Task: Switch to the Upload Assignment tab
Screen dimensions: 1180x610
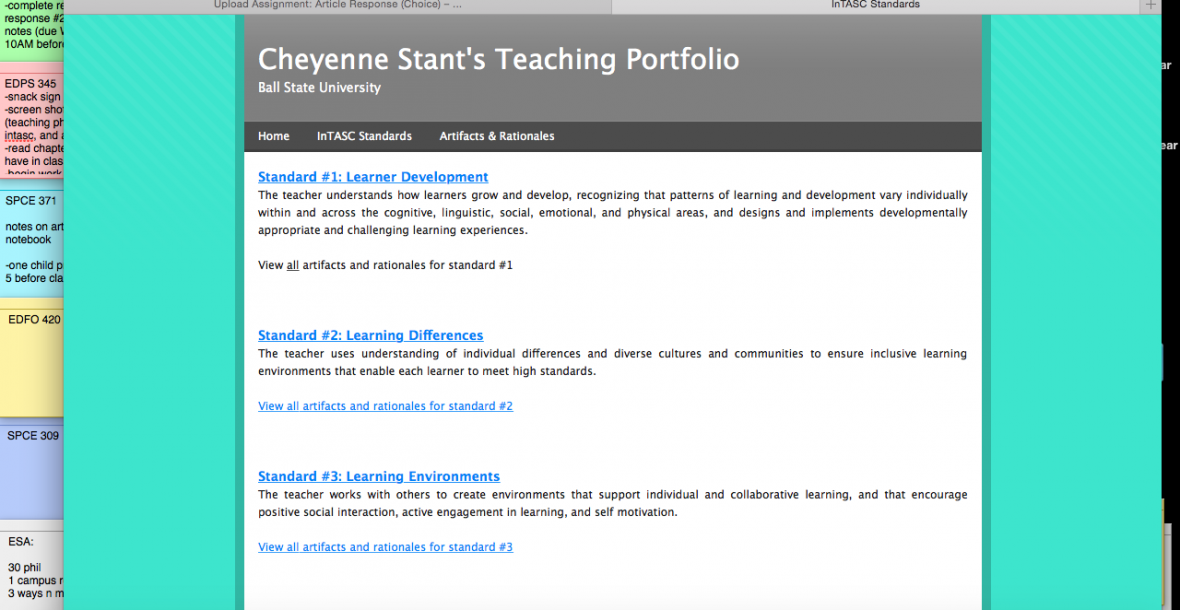Action: (337, 5)
